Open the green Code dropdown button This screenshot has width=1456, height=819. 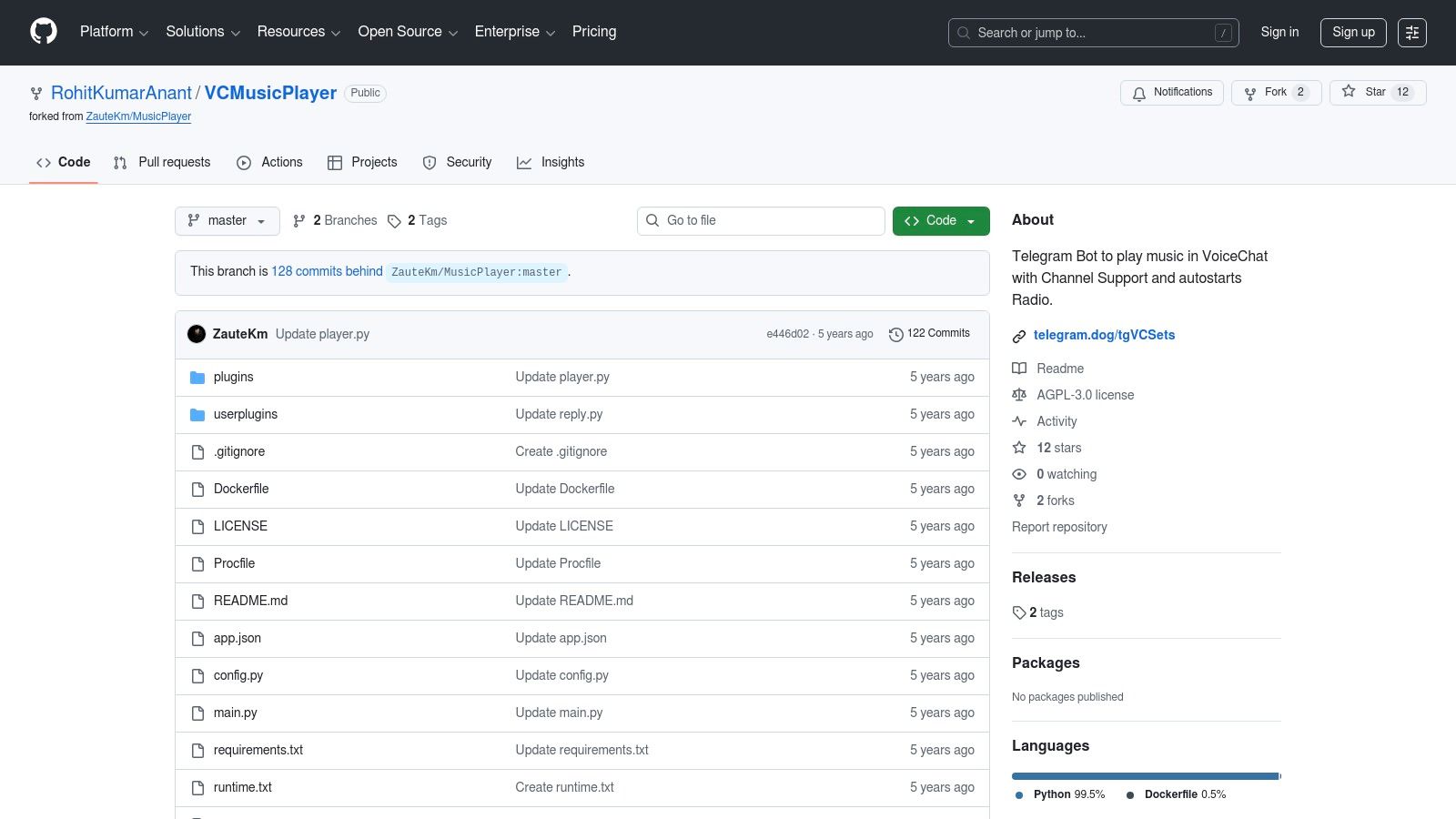point(941,221)
